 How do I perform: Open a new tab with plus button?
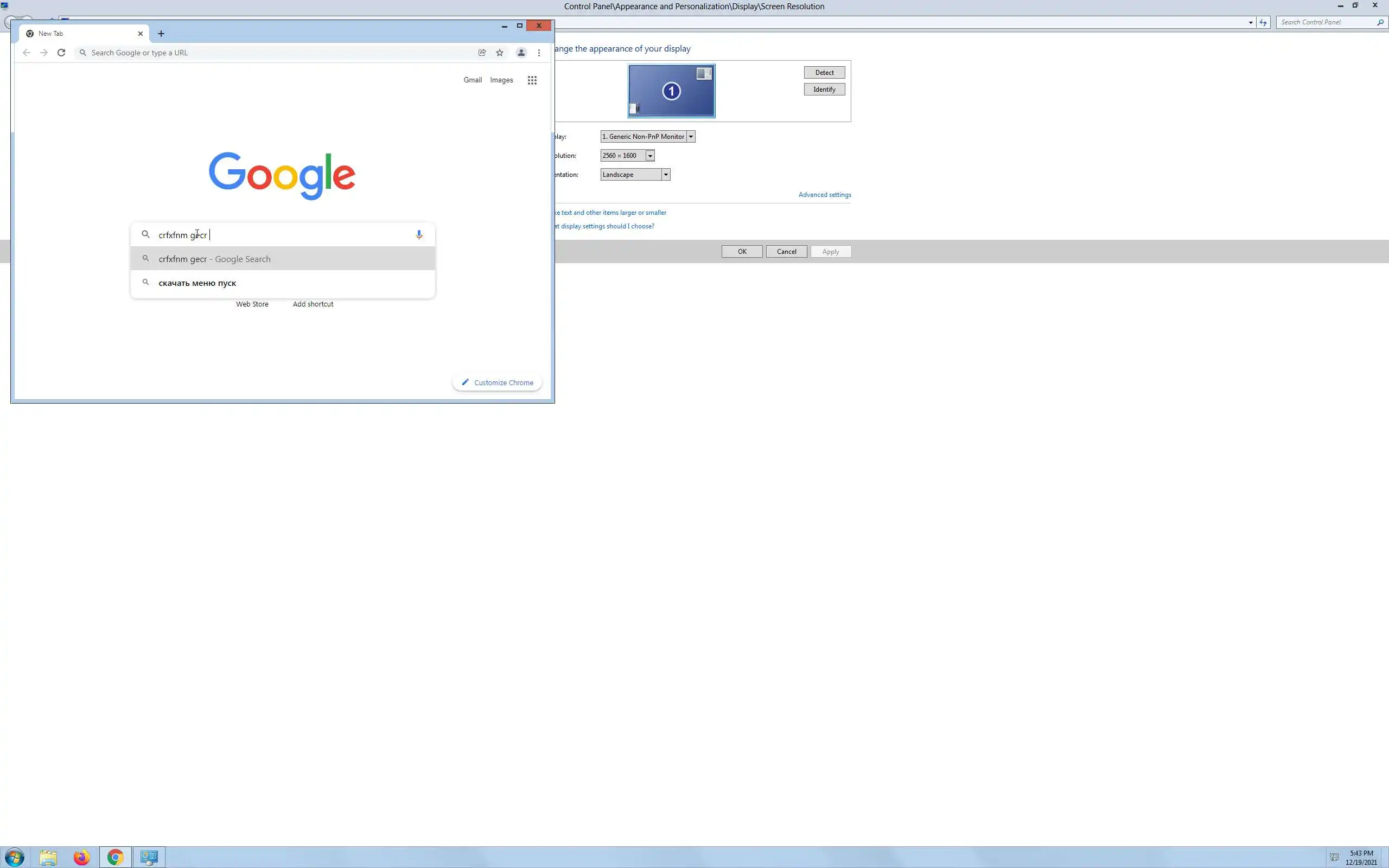click(161, 34)
